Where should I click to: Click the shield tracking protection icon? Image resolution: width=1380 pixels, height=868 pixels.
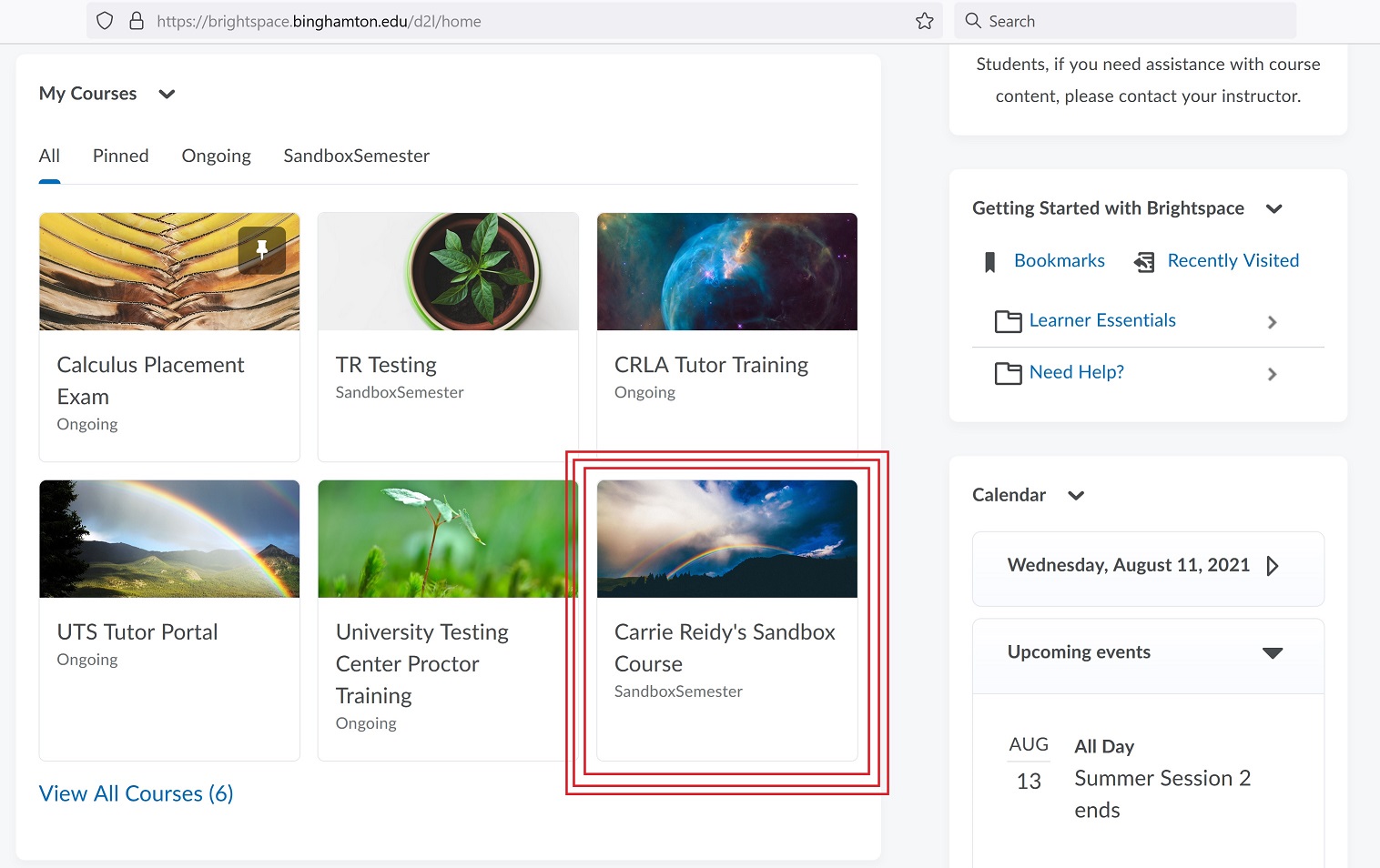pos(105,21)
